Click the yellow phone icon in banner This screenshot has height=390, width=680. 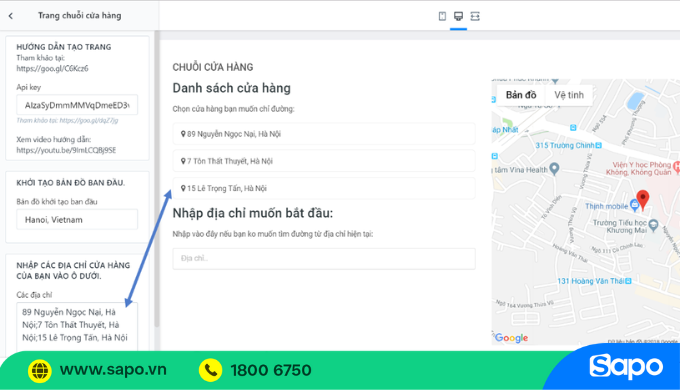point(210,370)
